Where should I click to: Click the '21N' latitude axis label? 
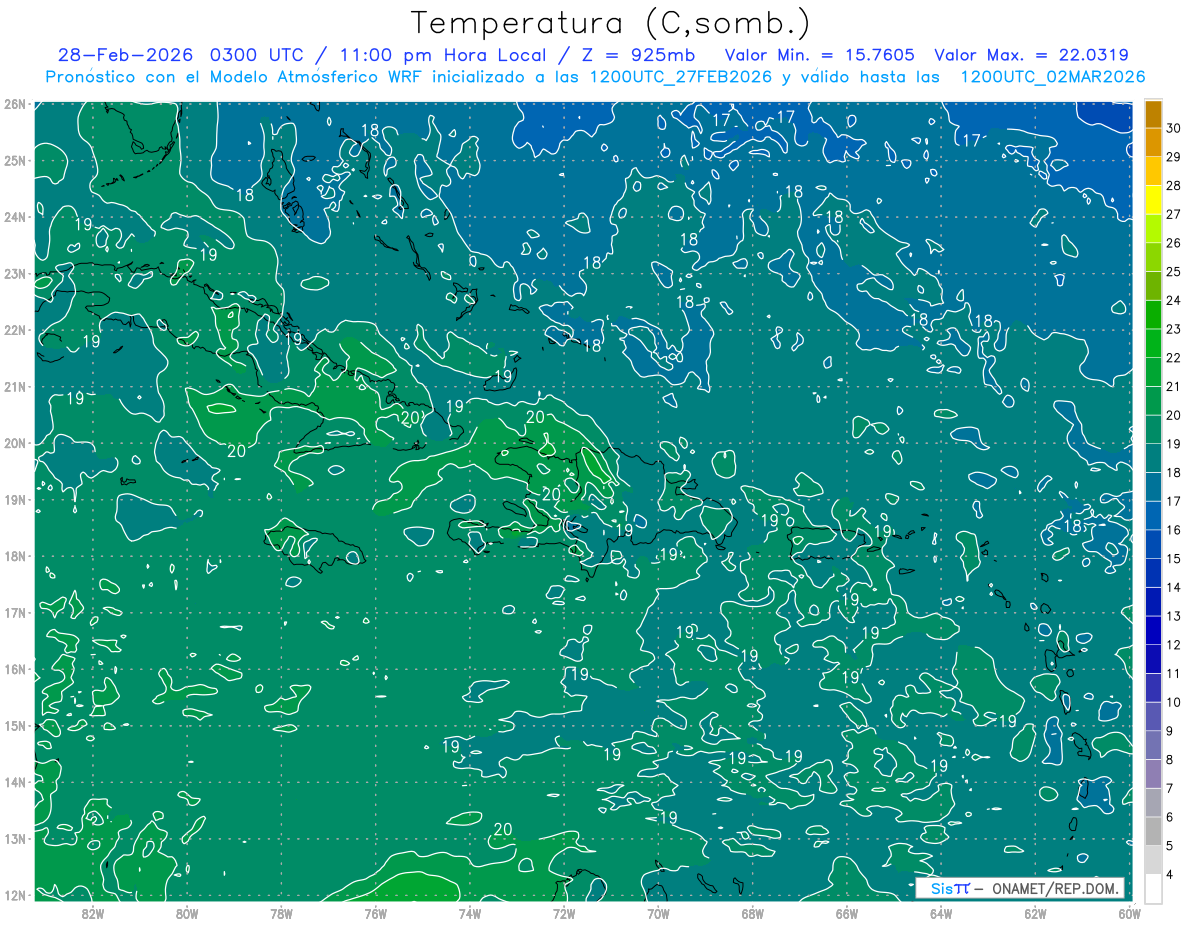tap(14, 386)
